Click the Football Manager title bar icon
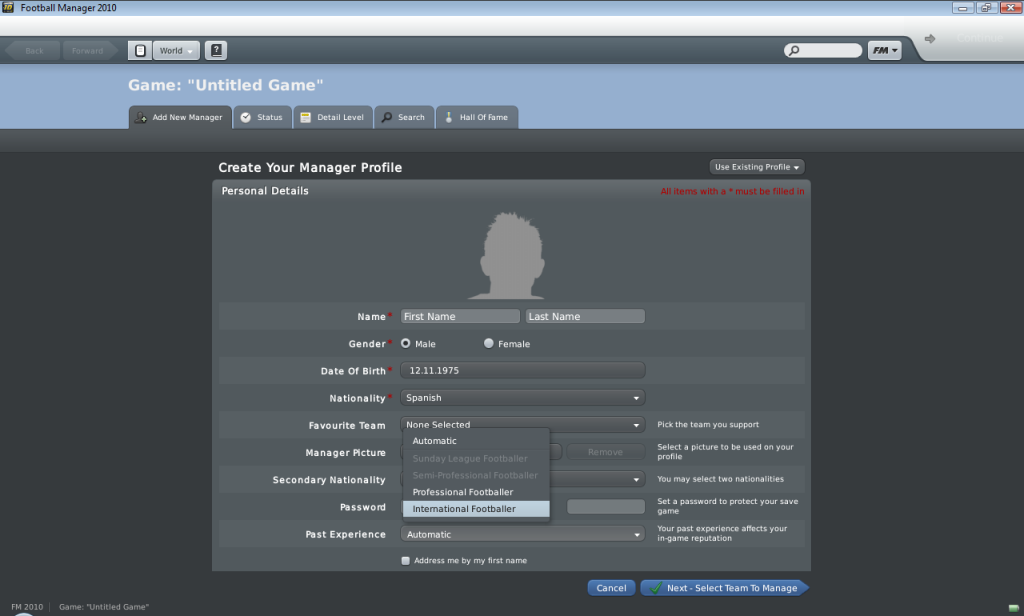Viewport: 1024px width, 616px height. tap(8, 8)
